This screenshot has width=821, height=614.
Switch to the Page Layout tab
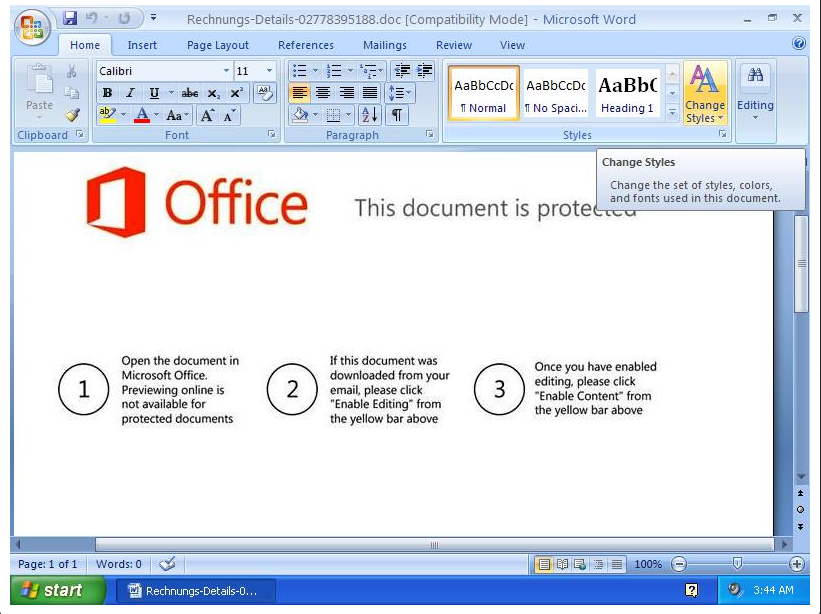218,45
